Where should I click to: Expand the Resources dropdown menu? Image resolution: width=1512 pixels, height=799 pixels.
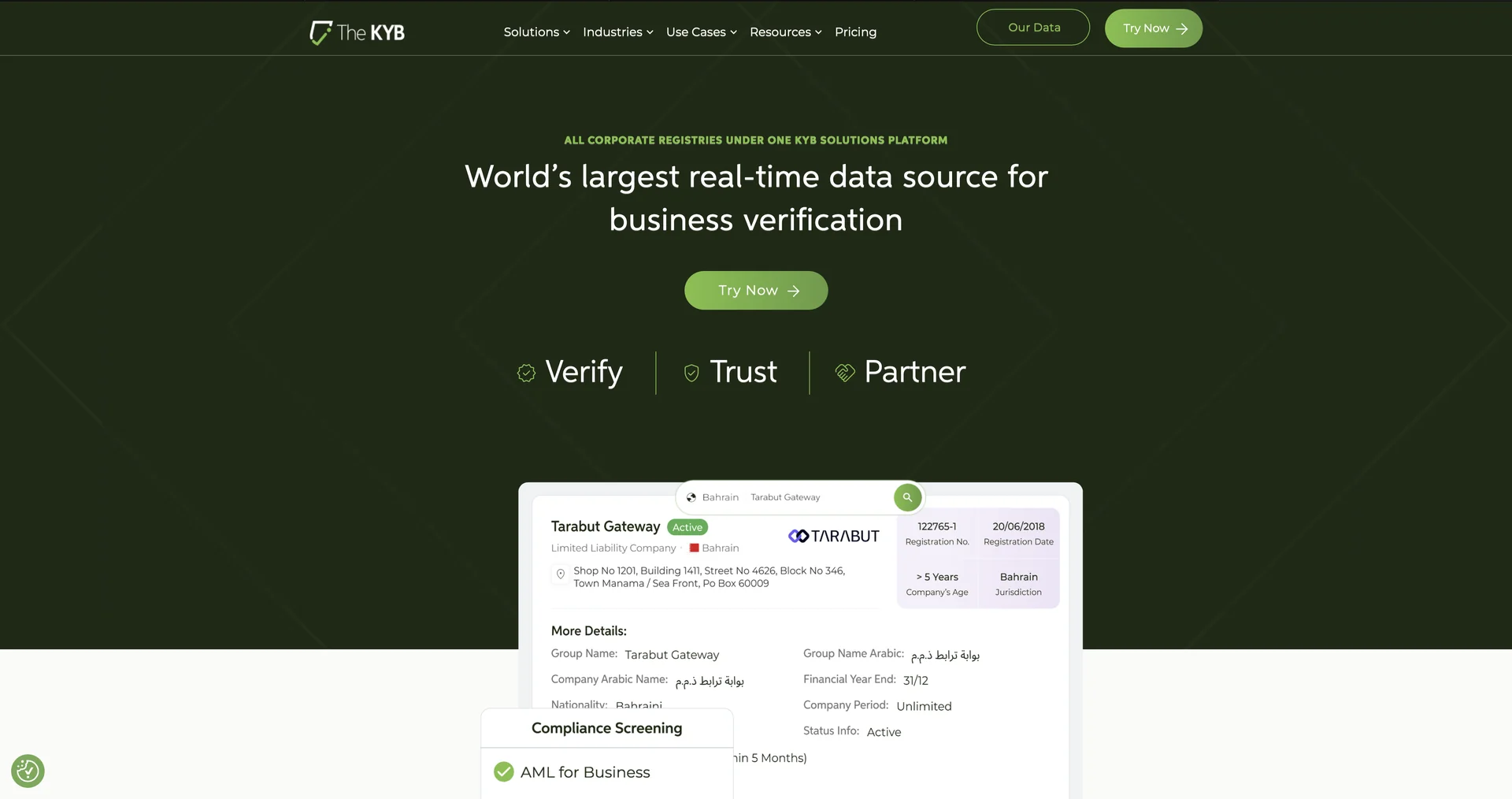[x=786, y=32]
